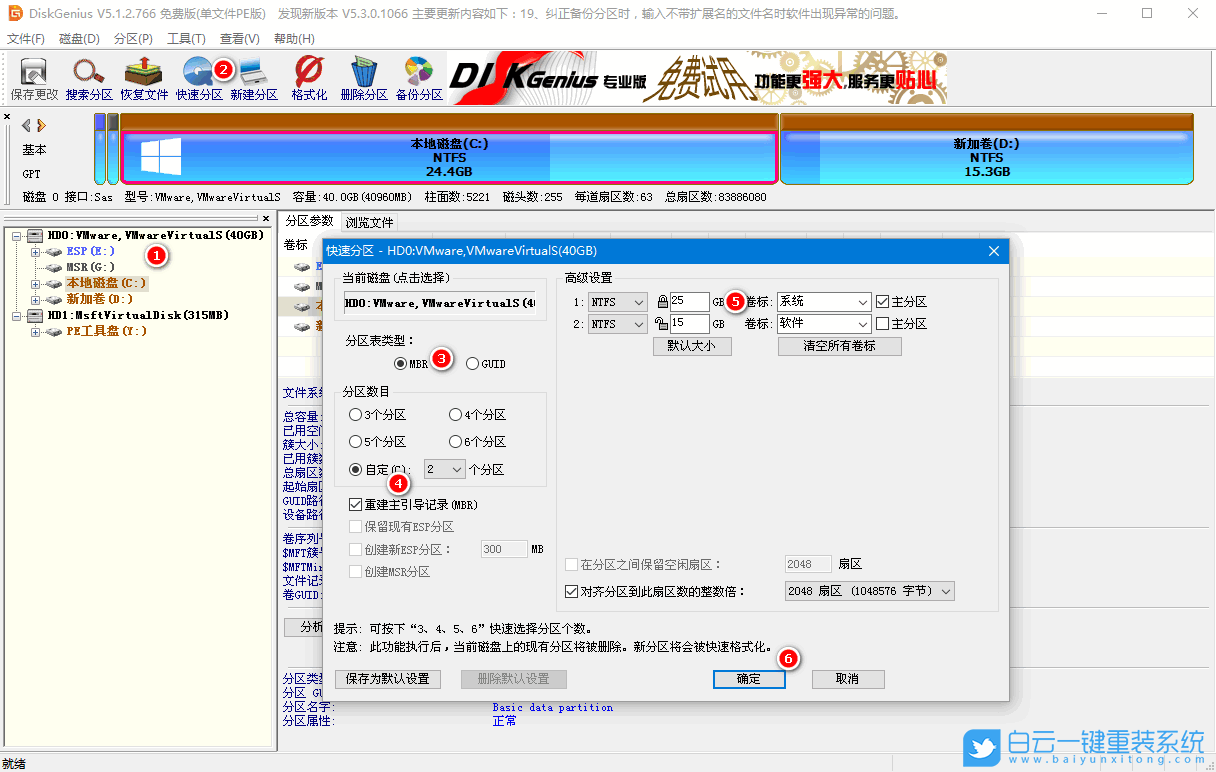Select the 搜索分区 search partition icon
This screenshot has width=1216, height=772.
click(88, 77)
